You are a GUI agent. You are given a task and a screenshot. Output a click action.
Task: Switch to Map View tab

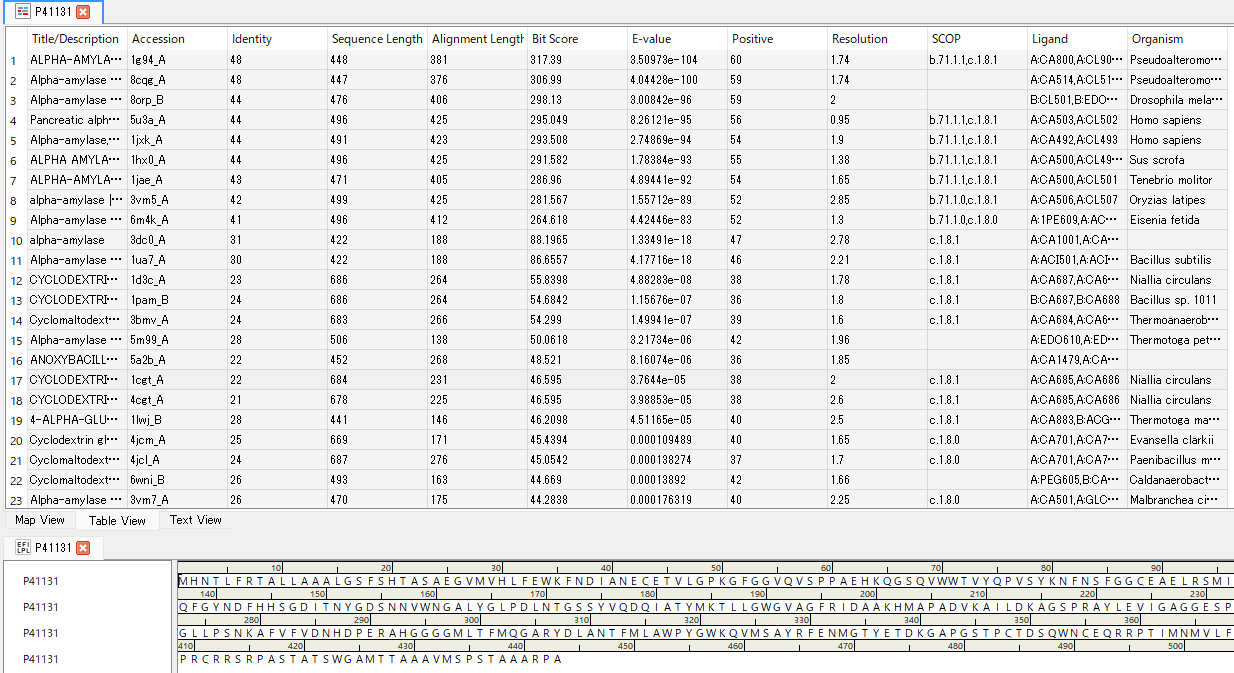[x=40, y=520]
